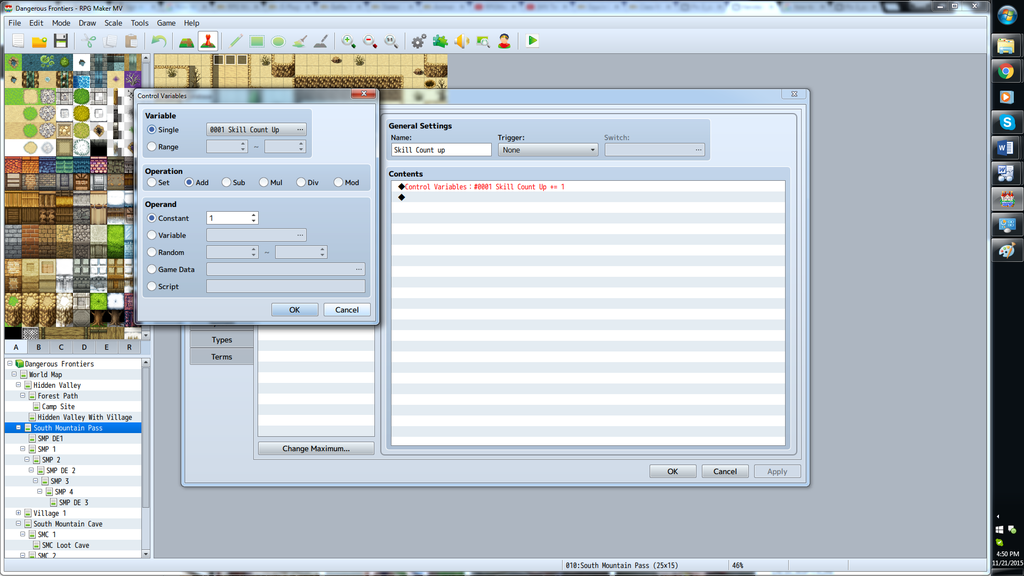The image size is (1024, 576).
Task: Open Sound Test speaker icon
Action: [x=461, y=41]
